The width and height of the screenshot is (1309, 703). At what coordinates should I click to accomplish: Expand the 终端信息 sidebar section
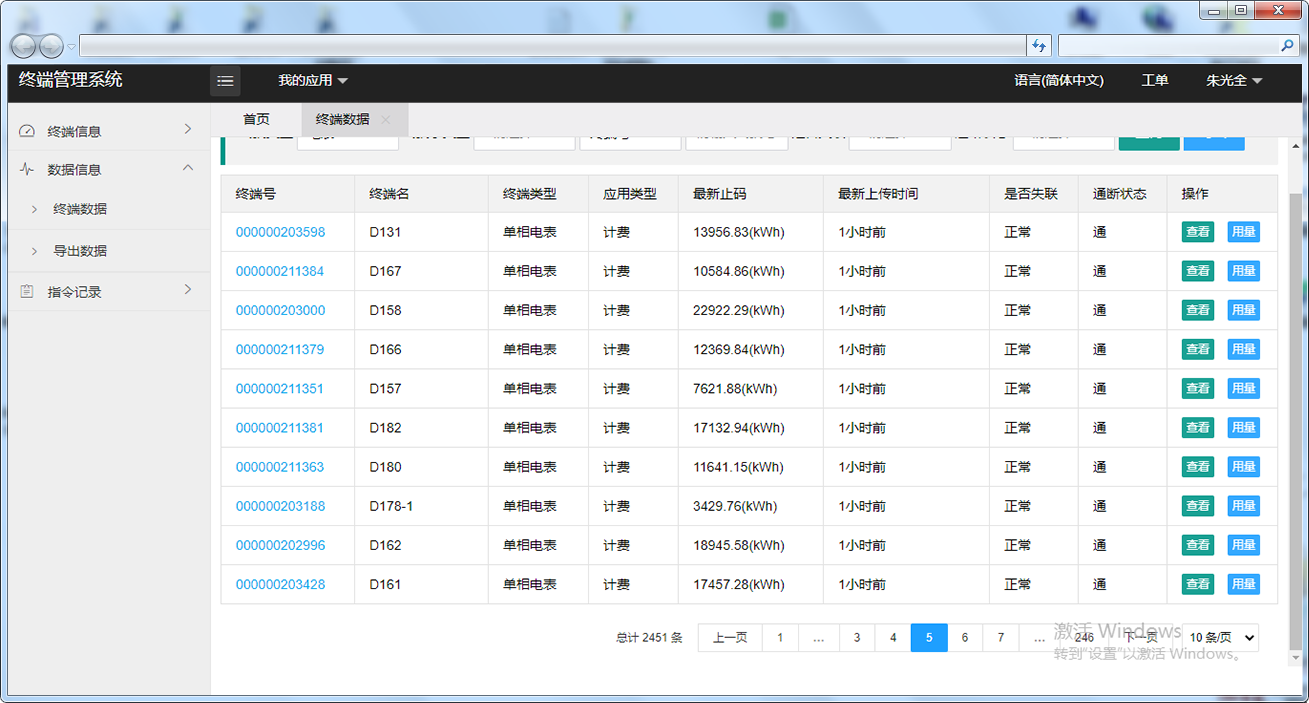tap(188, 129)
